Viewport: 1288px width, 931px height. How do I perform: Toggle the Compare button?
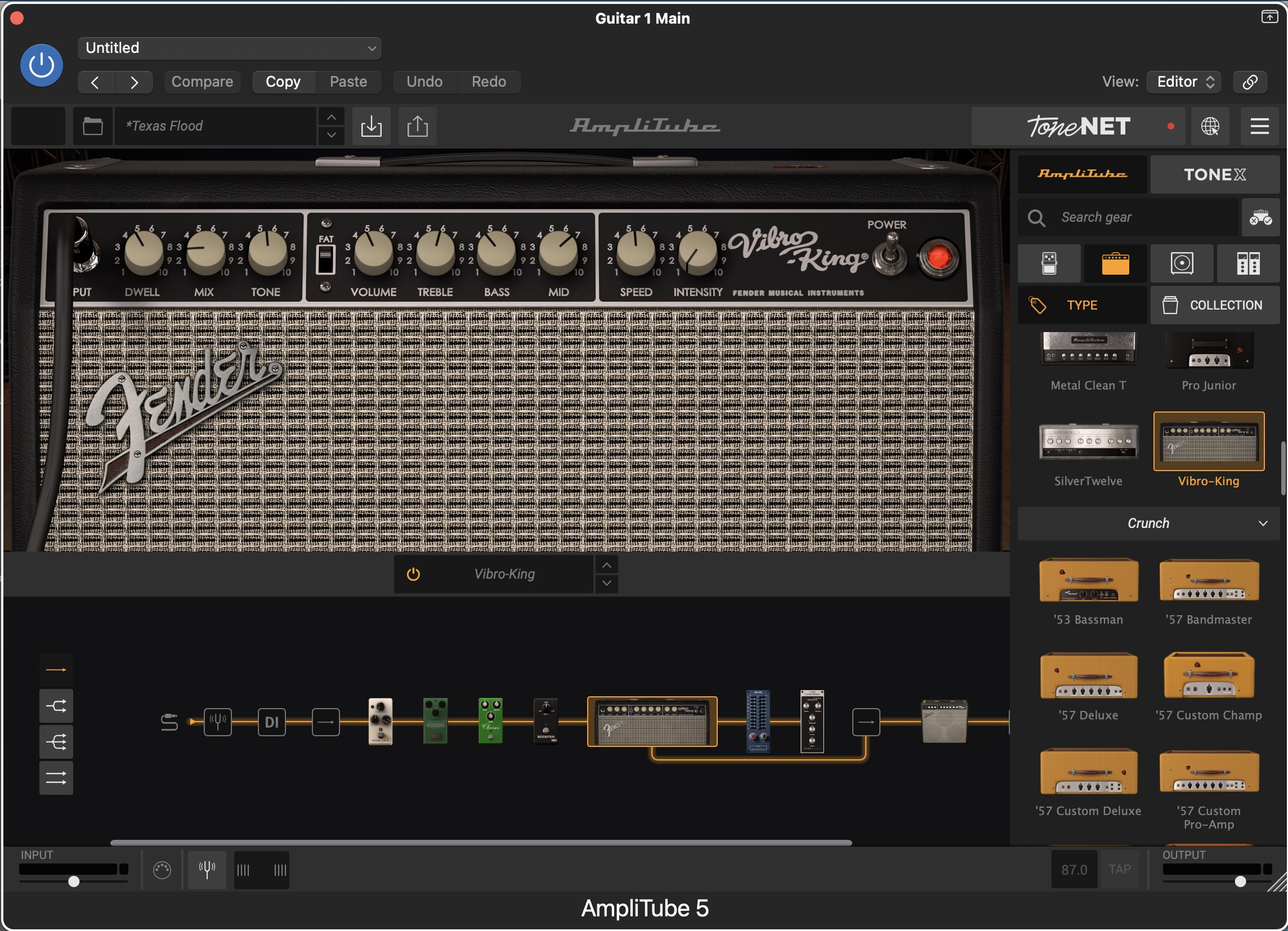coord(202,82)
